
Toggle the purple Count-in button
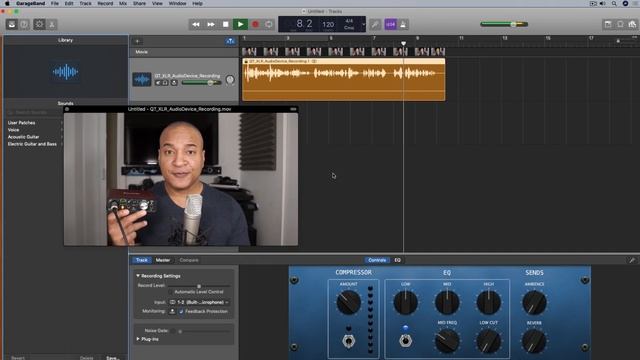[x=391, y=24]
